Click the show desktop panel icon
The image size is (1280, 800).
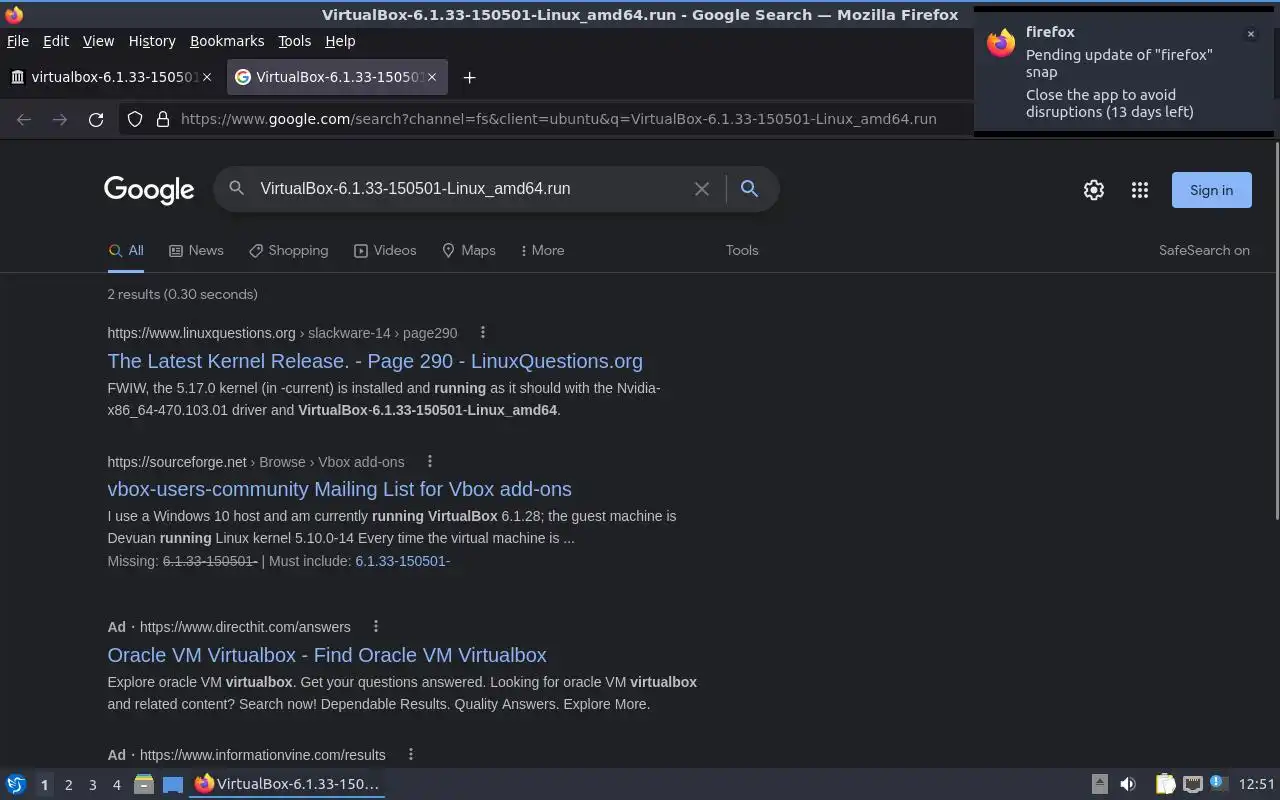pos(173,784)
